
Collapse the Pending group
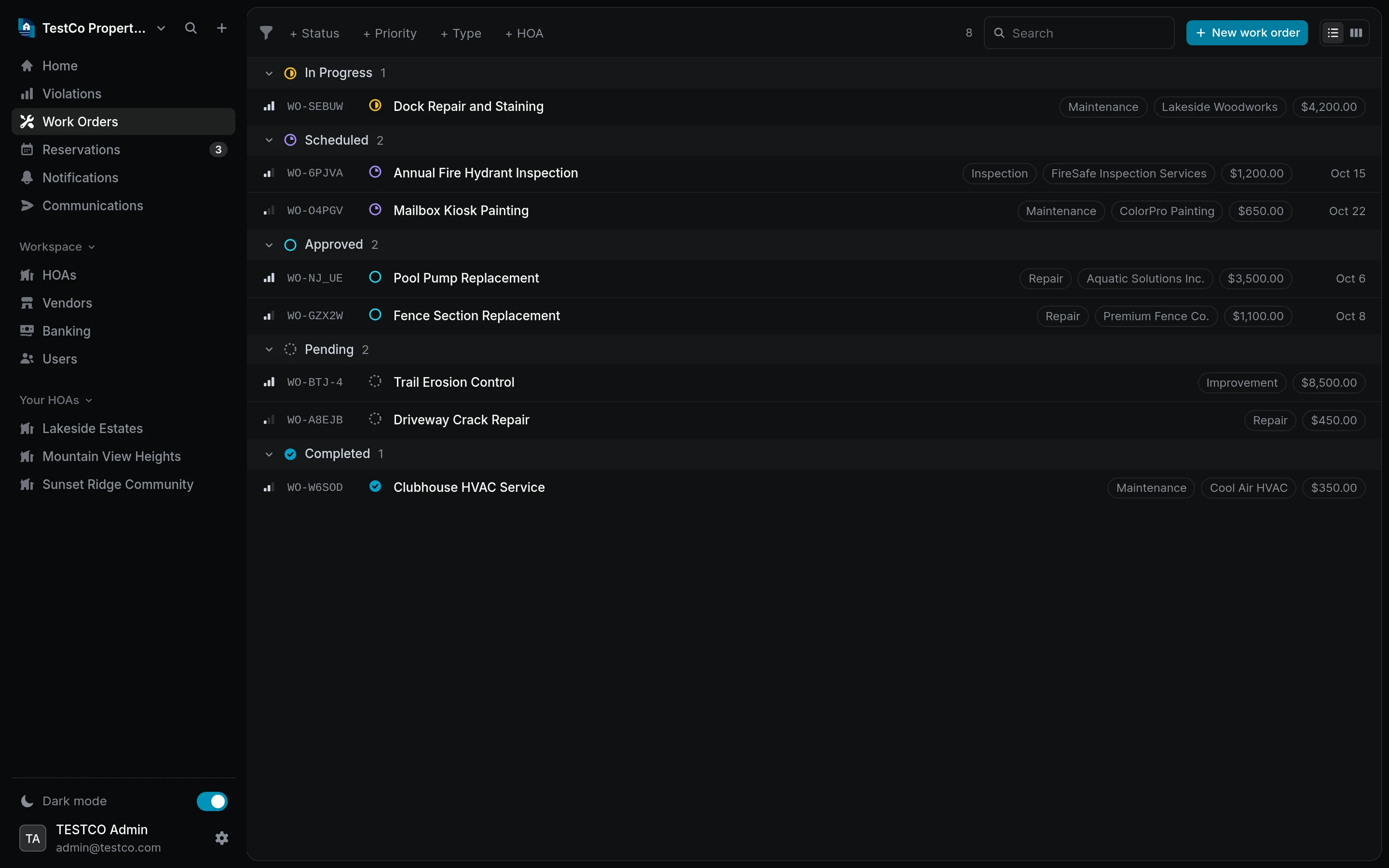pyautogui.click(x=269, y=350)
